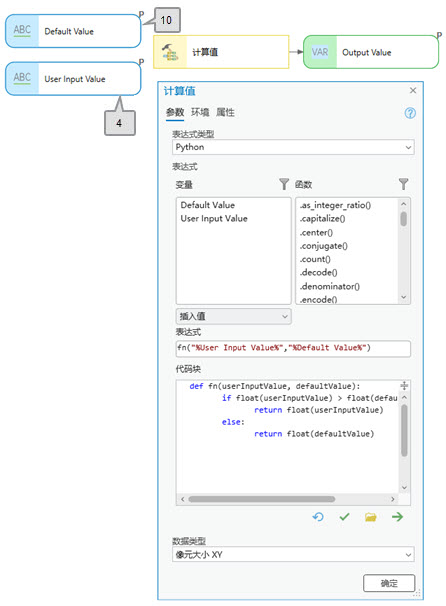The image size is (446, 606).
Task: Switch to the 属性 tab
Action: [225, 112]
